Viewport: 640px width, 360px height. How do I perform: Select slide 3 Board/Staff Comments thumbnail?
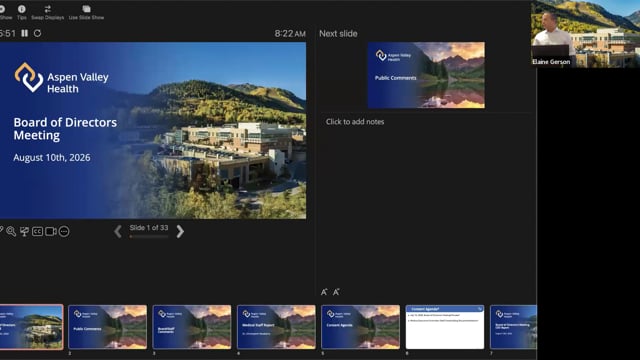point(192,327)
